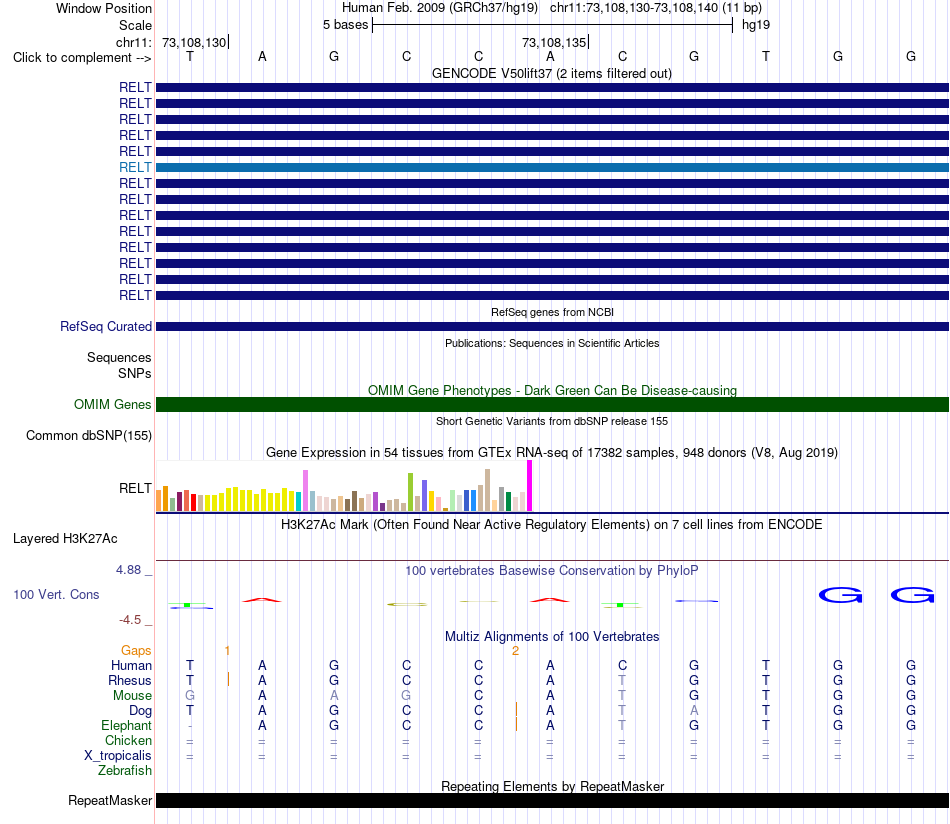
Task: Click the Human Feb. 2009 (GRCh37/hg19) title
Action: [x=440, y=8]
